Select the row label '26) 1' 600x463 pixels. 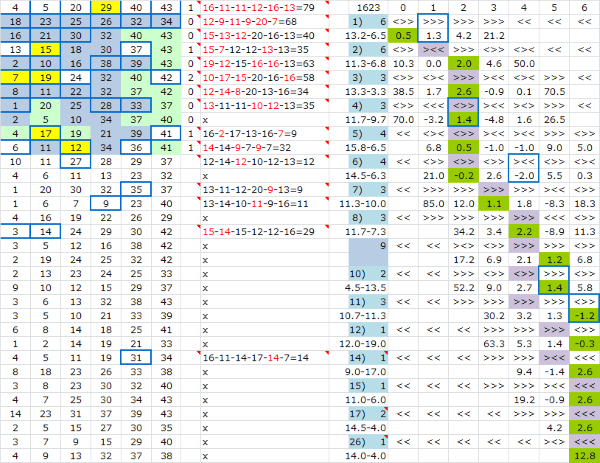368,442
